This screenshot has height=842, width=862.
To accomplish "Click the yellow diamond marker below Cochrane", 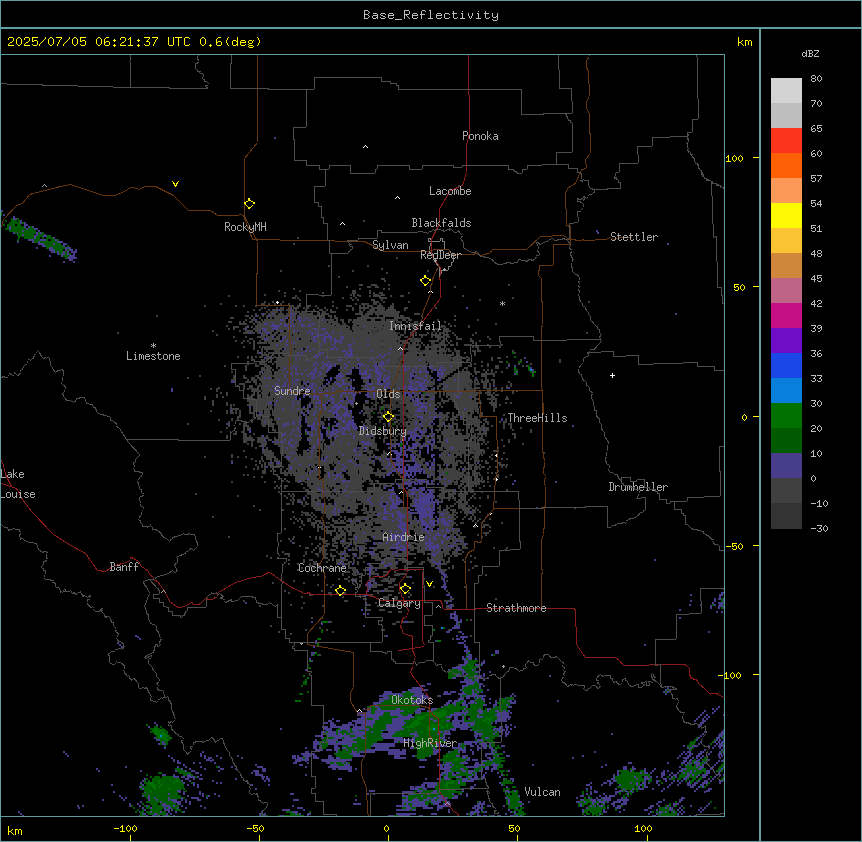I will click(x=340, y=591).
